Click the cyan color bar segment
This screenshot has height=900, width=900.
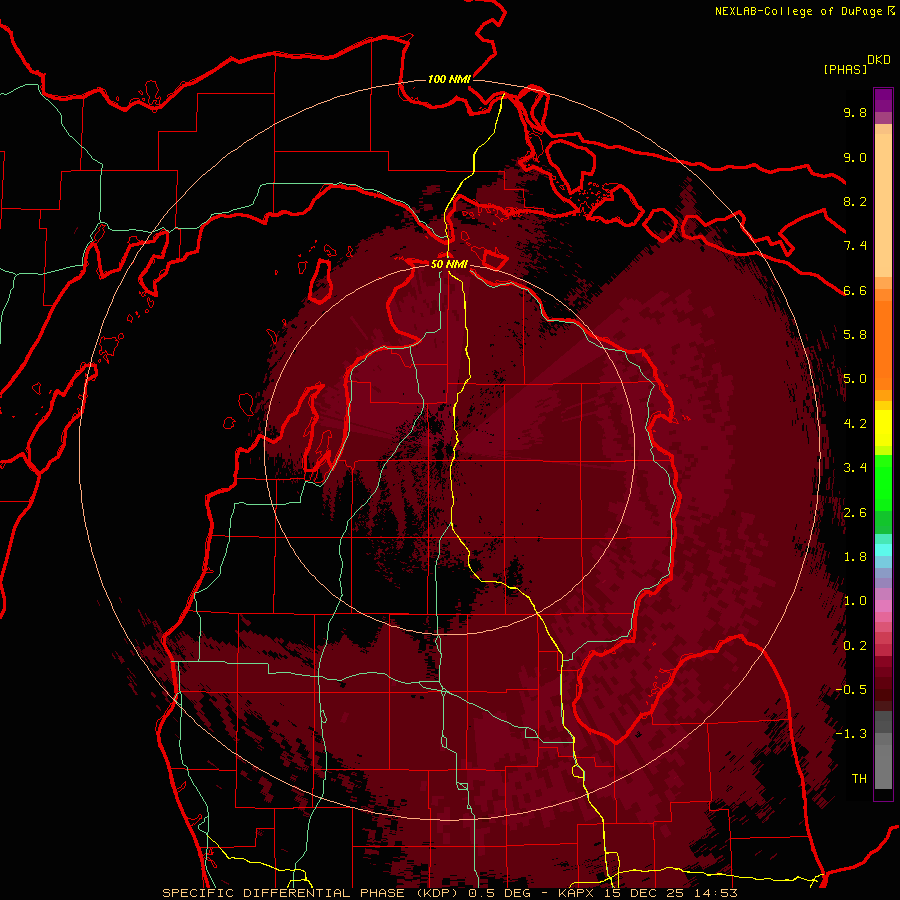click(883, 550)
